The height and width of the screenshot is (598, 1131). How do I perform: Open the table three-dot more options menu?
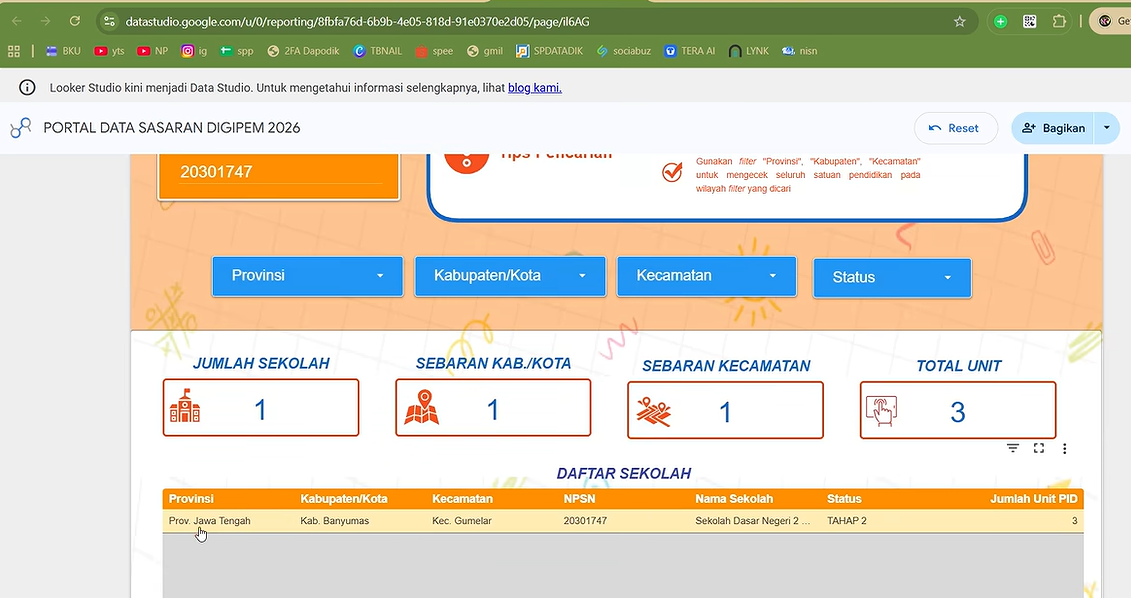(1064, 449)
